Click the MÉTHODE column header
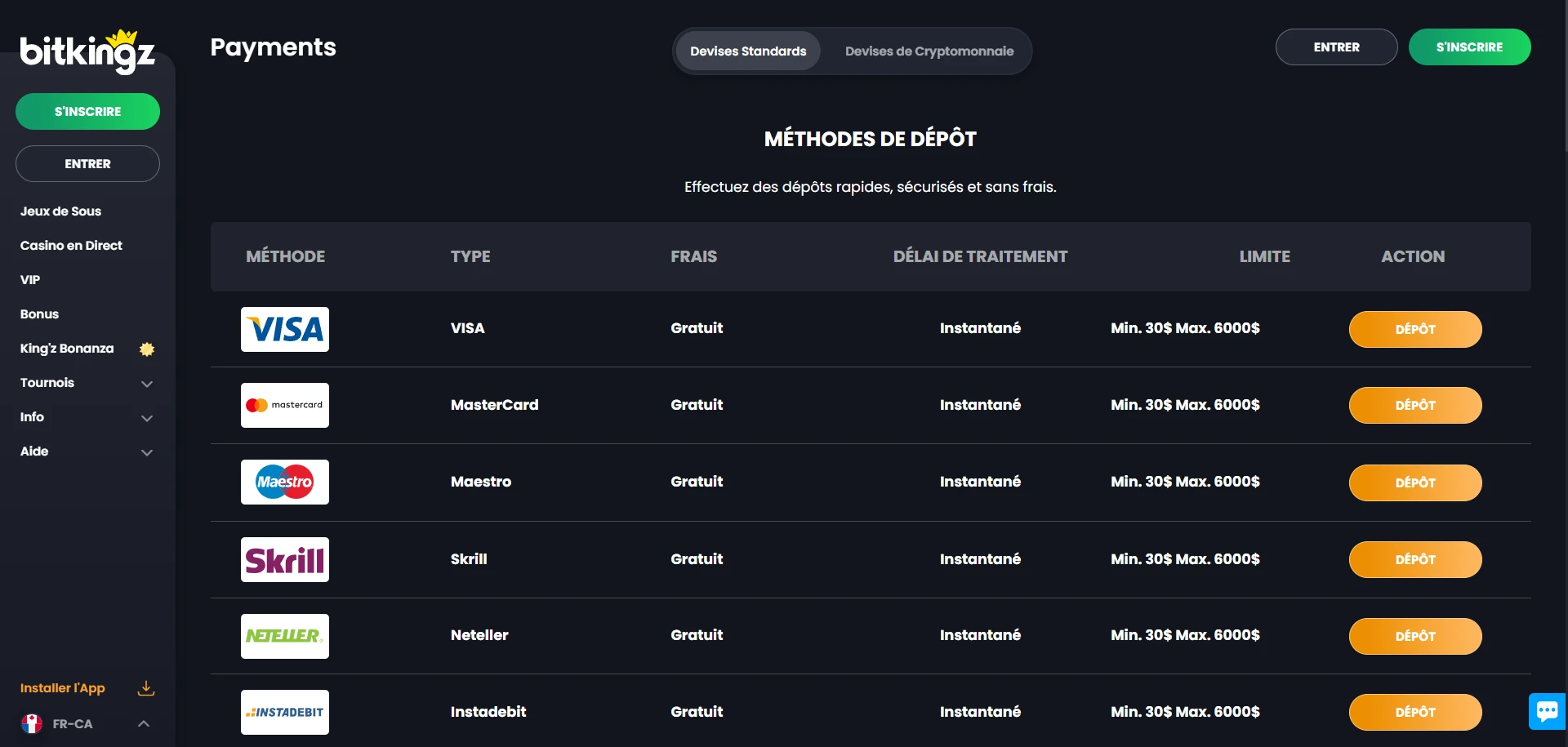 (x=286, y=256)
